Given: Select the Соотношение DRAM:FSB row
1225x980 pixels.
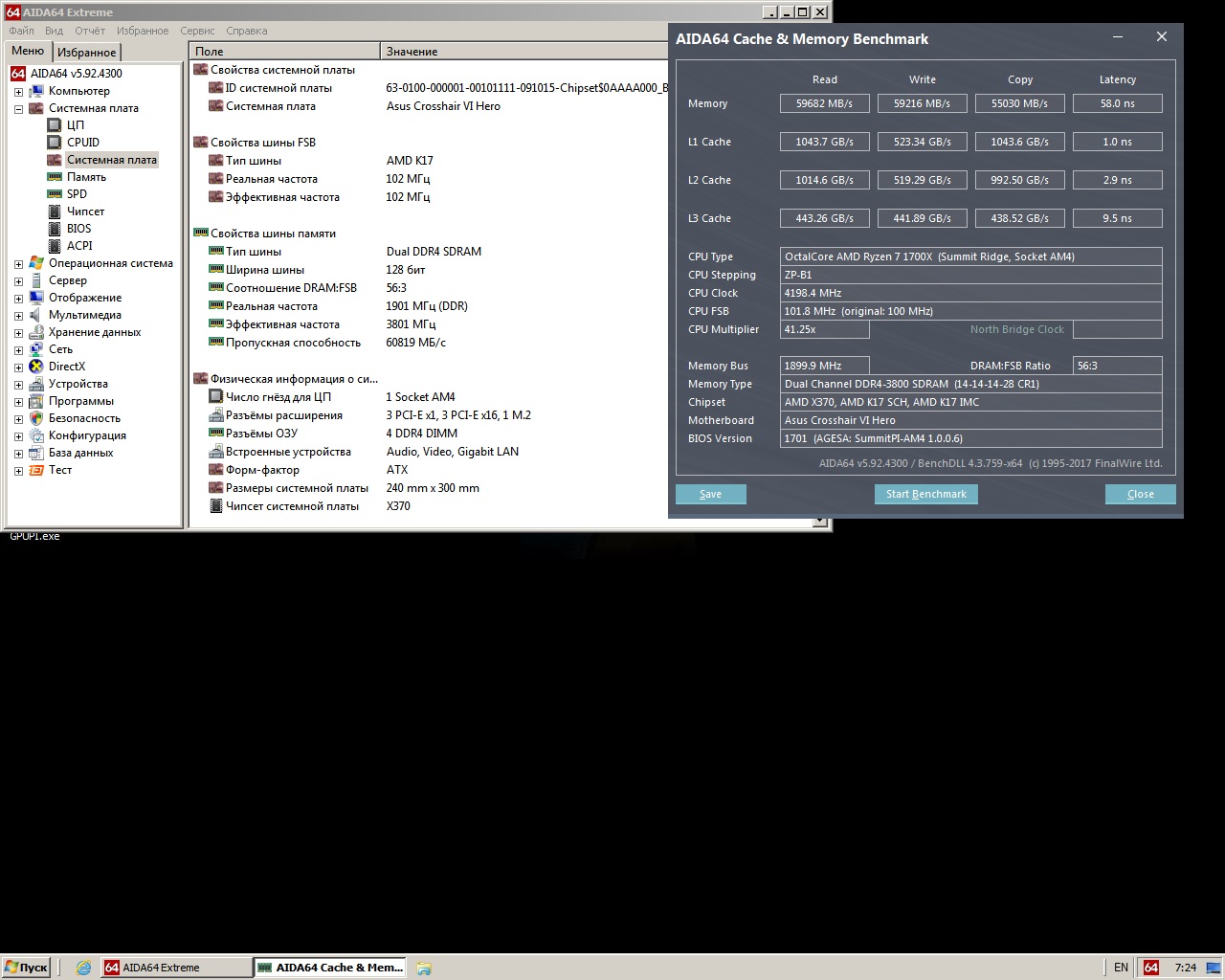Looking at the screenshot, I should pyautogui.click(x=291, y=288).
